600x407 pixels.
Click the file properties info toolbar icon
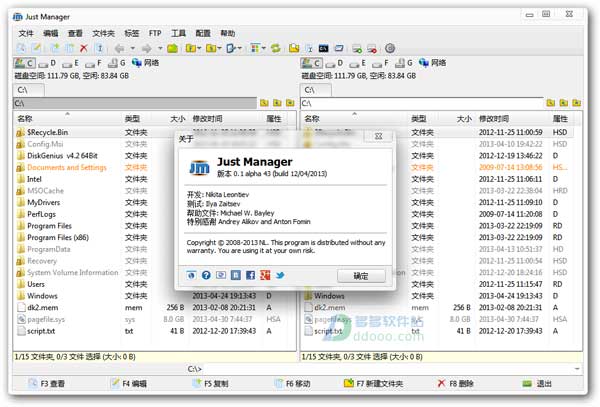pyautogui.click(x=99, y=48)
